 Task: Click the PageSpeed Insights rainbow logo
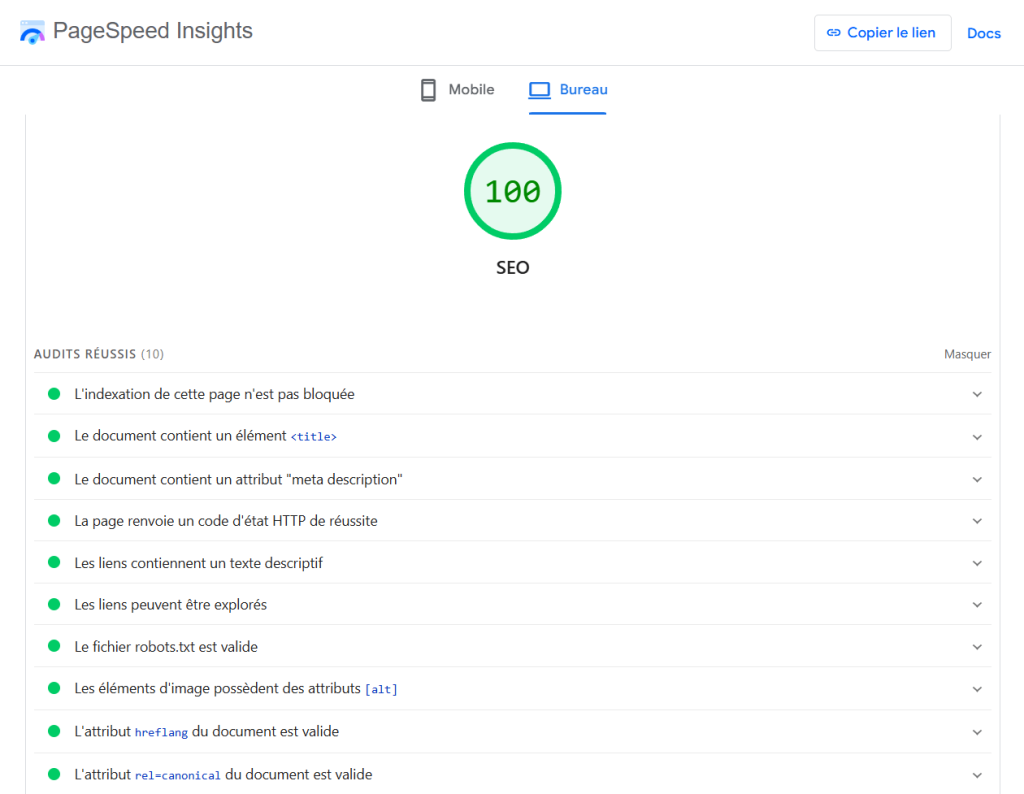coord(31,31)
